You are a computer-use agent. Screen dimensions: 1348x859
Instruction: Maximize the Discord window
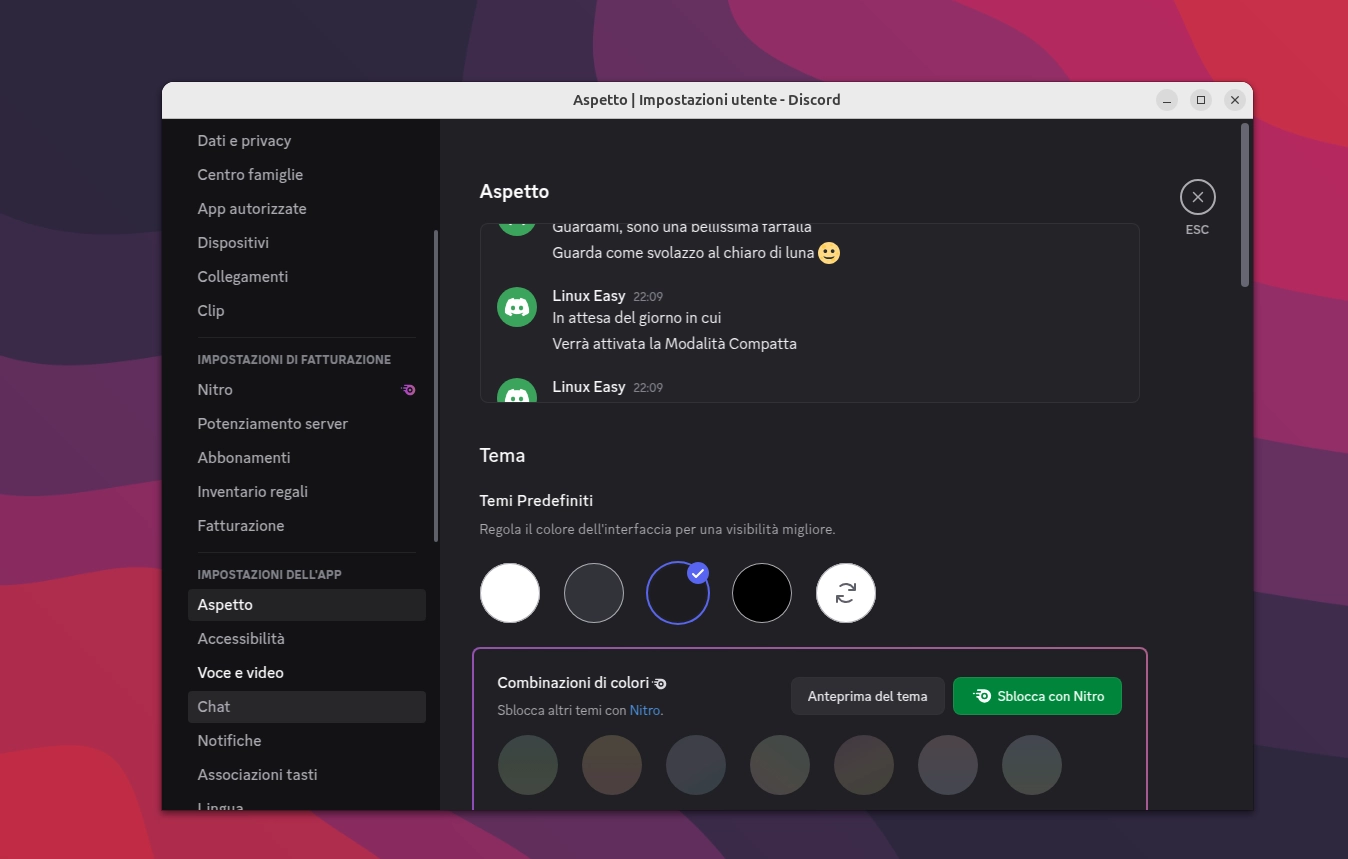tap(1201, 100)
